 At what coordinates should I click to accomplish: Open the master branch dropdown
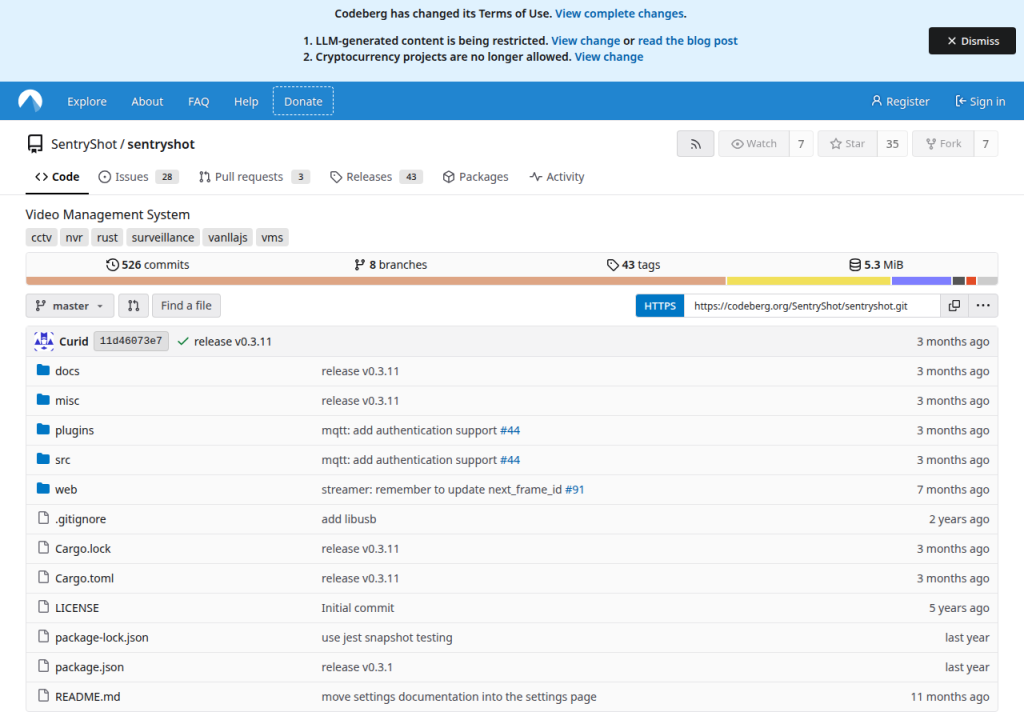point(70,306)
